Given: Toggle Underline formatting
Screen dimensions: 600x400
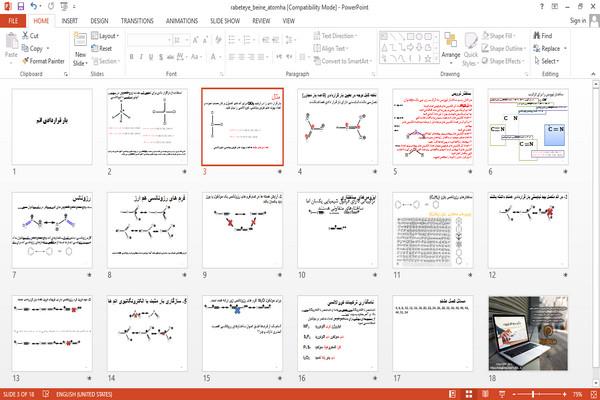Looking at the screenshot, I should pyautogui.click(x=151, y=57).
